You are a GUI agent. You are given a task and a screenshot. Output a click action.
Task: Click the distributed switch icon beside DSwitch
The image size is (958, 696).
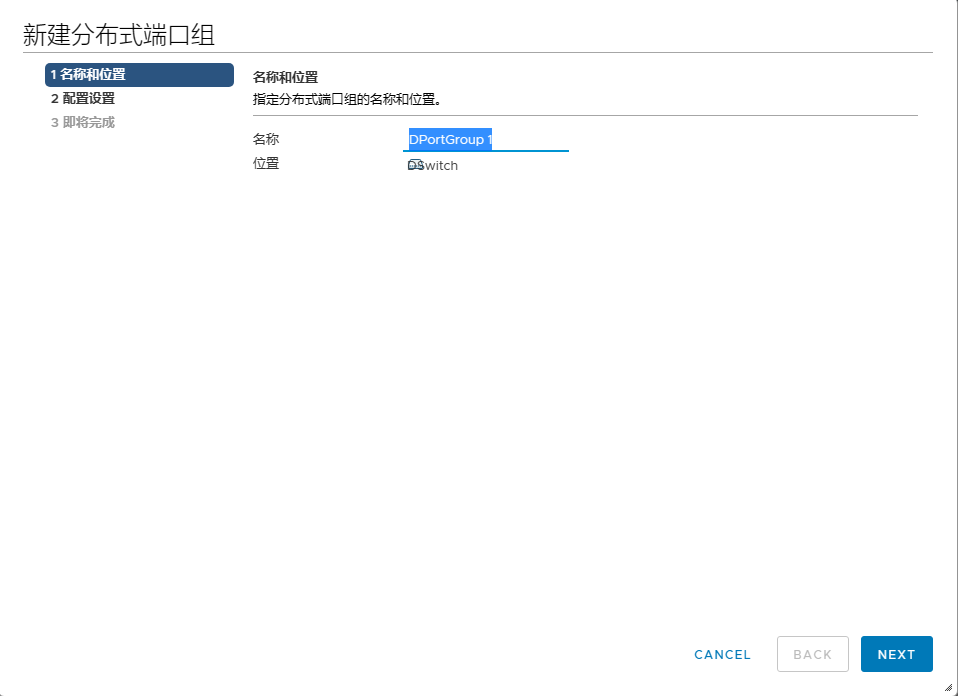click(414, 165)
